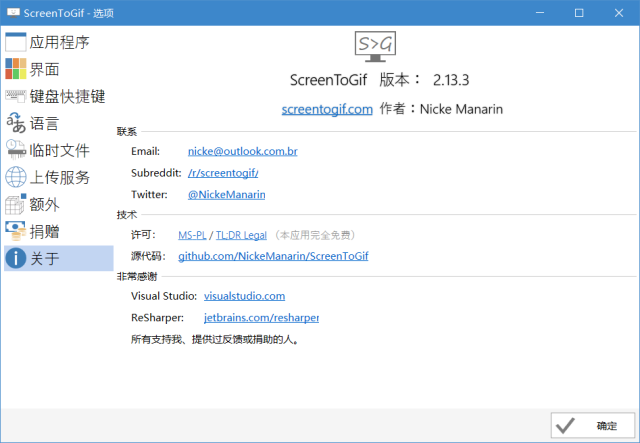This screenshot has height=443, width=640.
Task: Open the visualstudio.com link
Action: tap(244, 296)
